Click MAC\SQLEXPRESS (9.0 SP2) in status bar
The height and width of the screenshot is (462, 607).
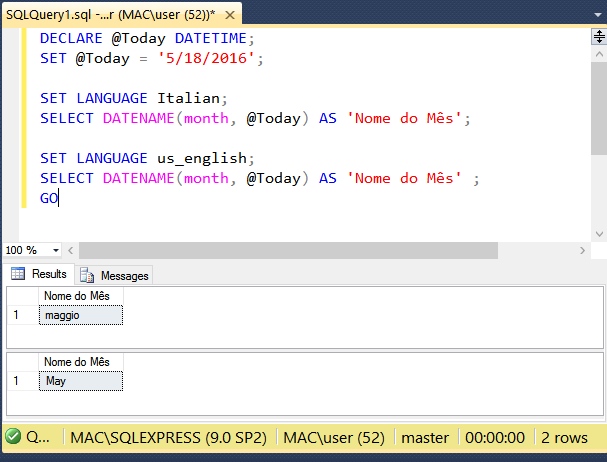pos(168,438)
